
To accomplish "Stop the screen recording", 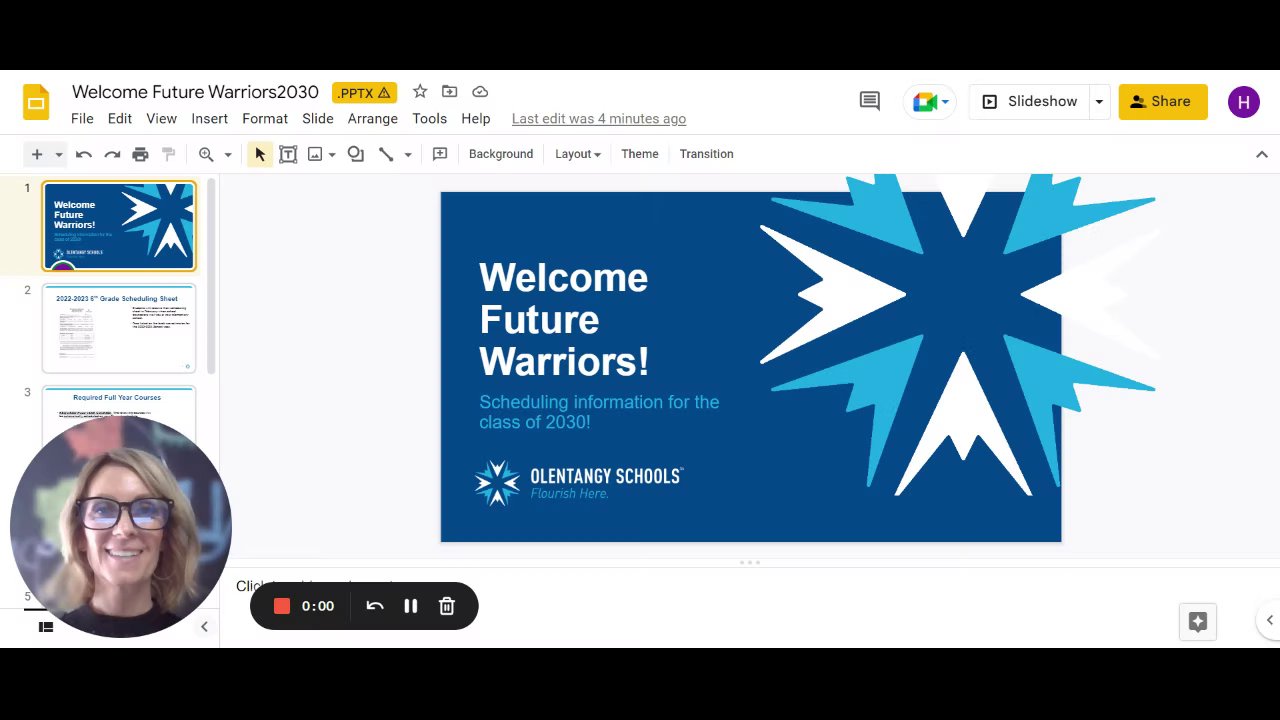I will click(x=282, y=606).
